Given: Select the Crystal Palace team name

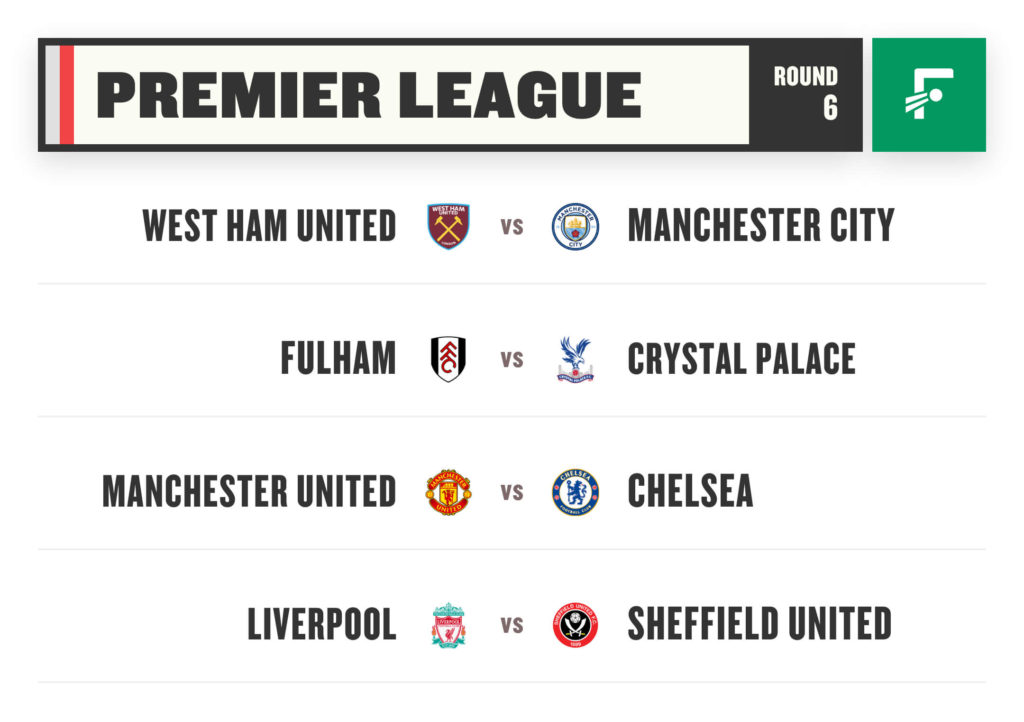Looking at the screenshot, I should click(x=741, y=358).
